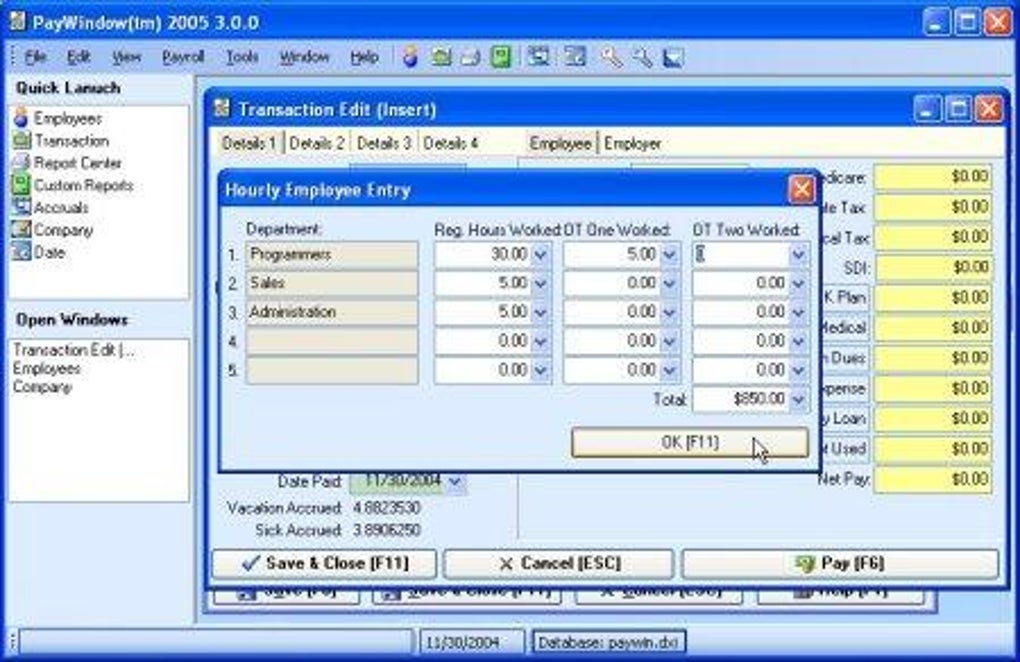Viewport: 1020px width, 662px height.
Task: Open the File menu
Action: [35, 57]
